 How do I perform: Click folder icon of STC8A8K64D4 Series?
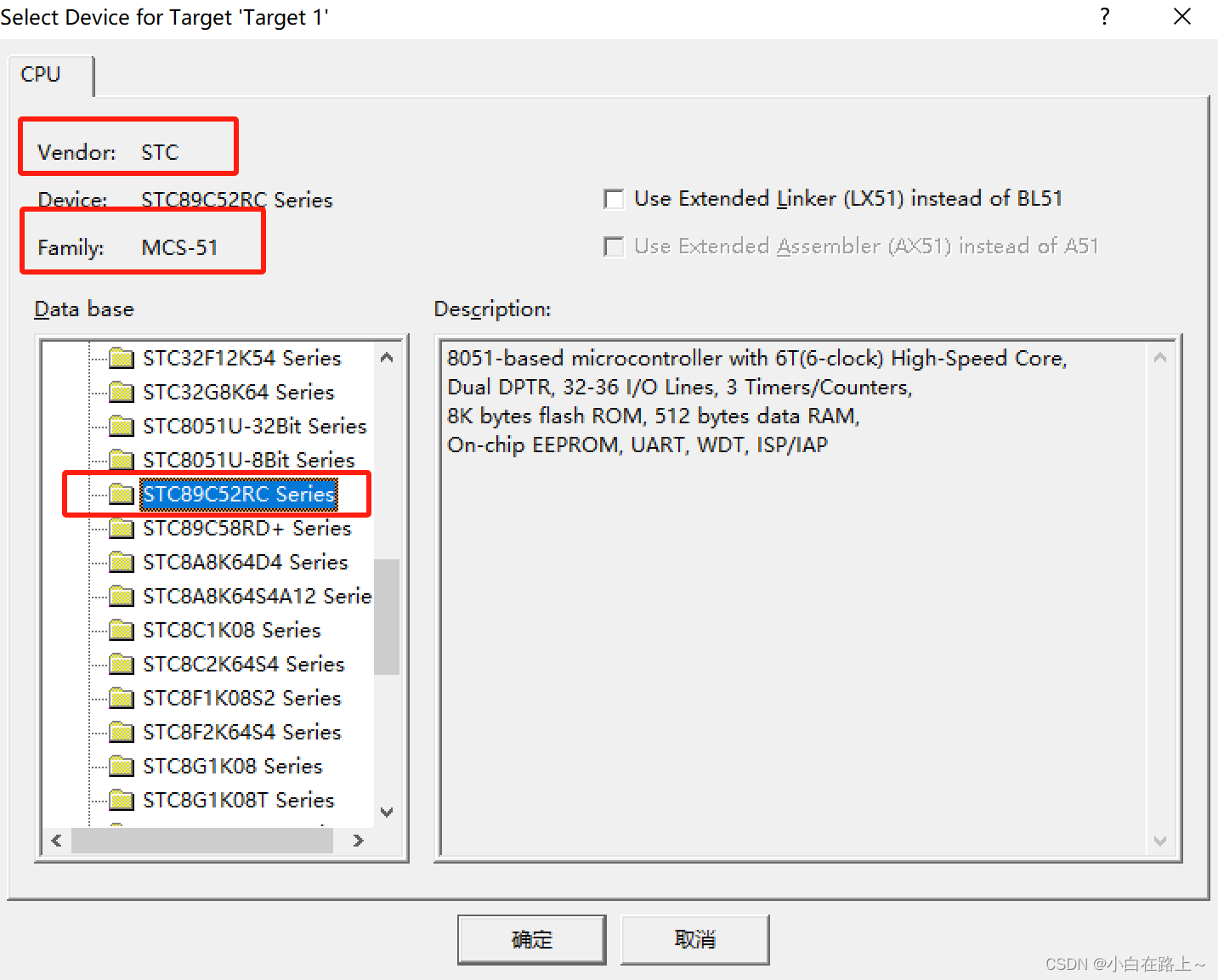(x=122, y=562)
